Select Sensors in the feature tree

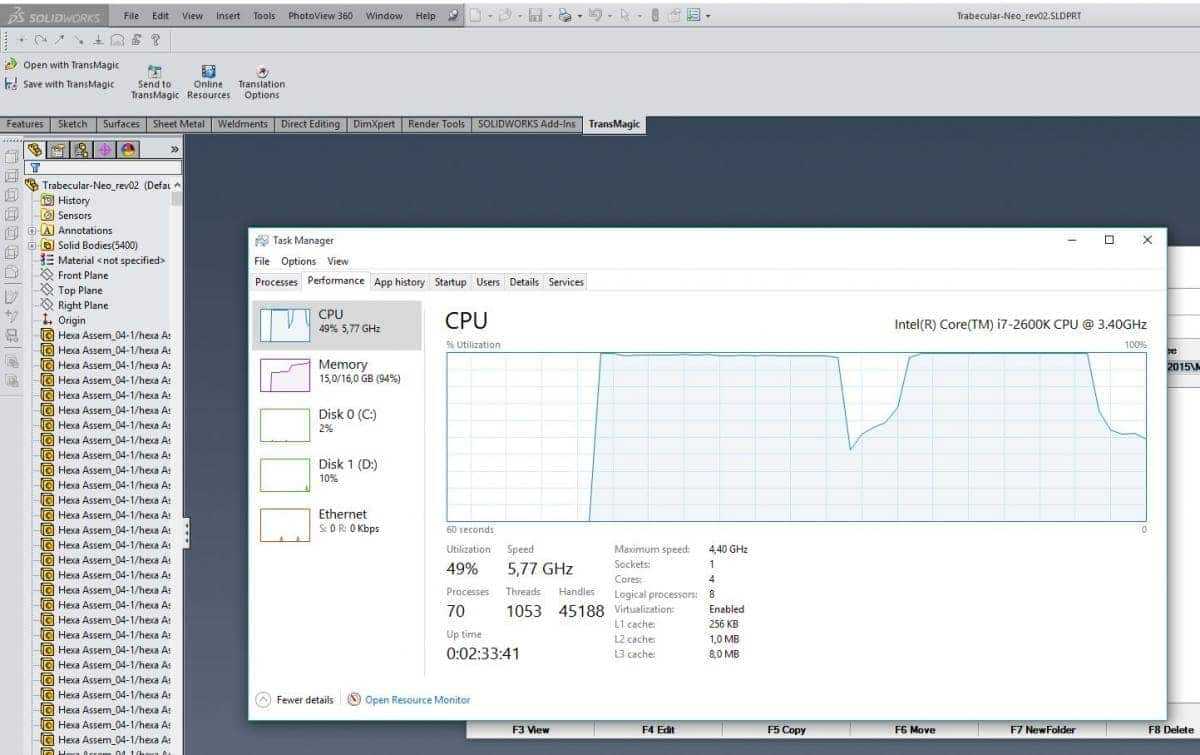coord(74,215)
